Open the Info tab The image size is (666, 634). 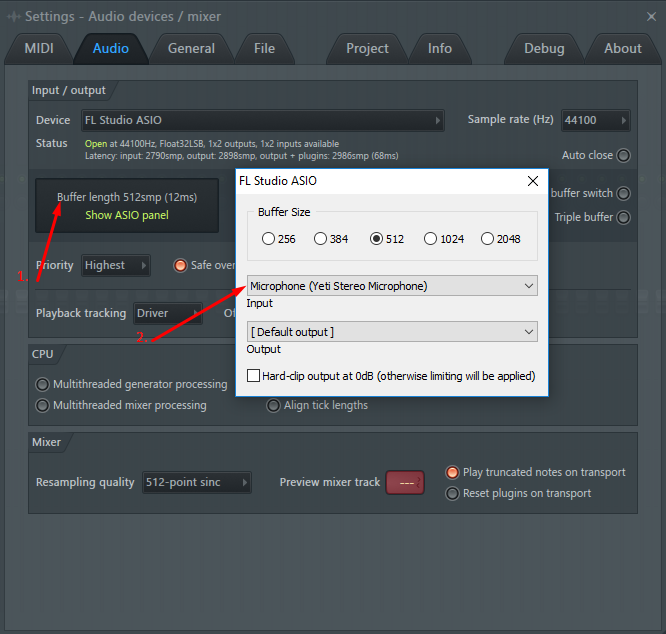tap(440, 48)
